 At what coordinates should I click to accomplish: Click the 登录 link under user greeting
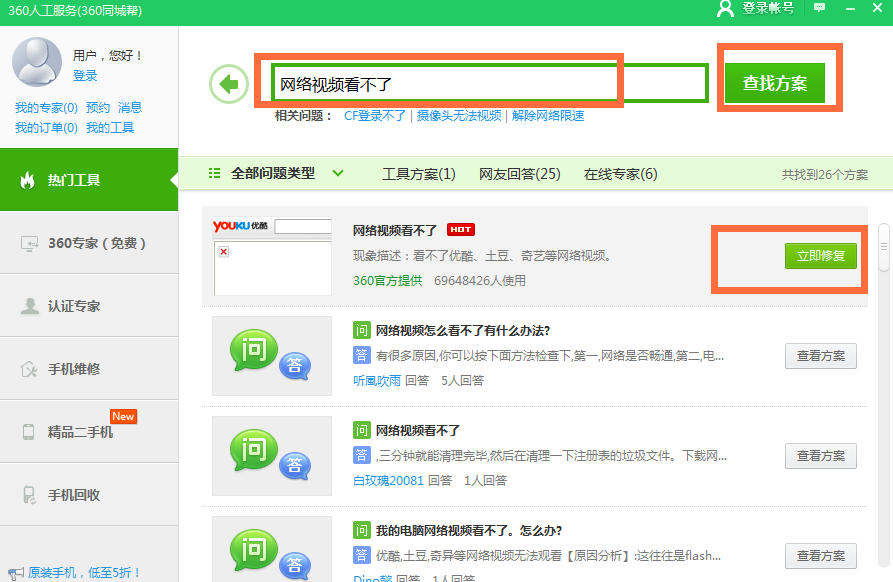pyautogui.click(x=85, y=75)
